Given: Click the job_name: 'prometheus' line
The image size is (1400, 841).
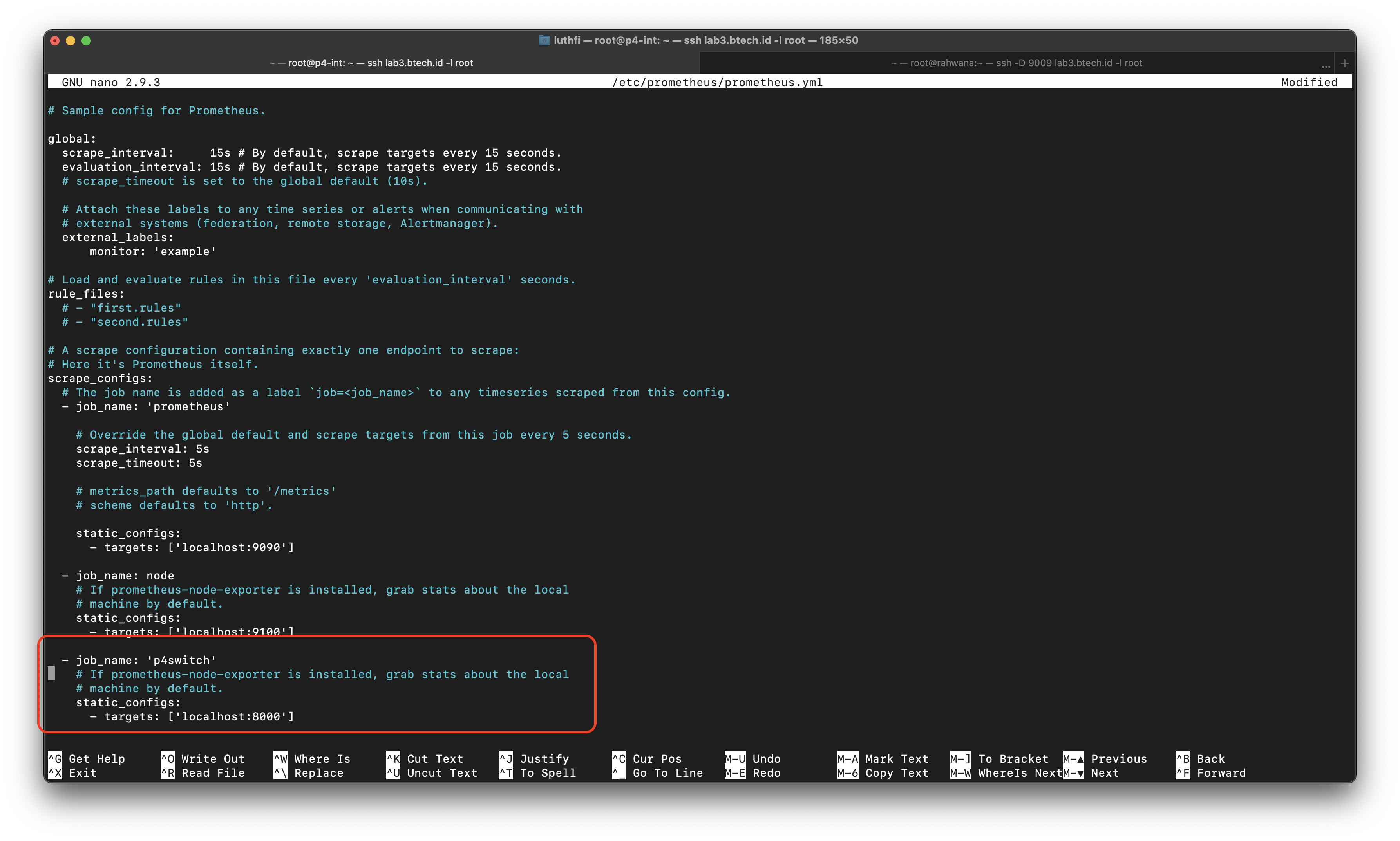Looking at the screenshot, I should point(146,407).
